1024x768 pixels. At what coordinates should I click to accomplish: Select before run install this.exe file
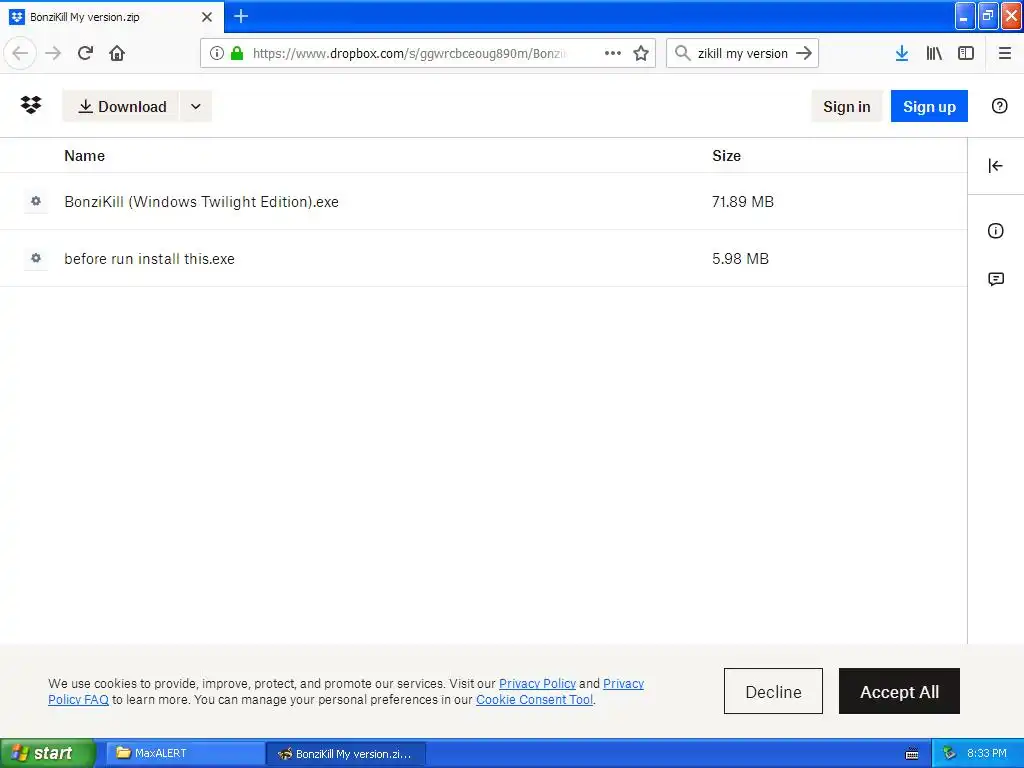(483, 259)
